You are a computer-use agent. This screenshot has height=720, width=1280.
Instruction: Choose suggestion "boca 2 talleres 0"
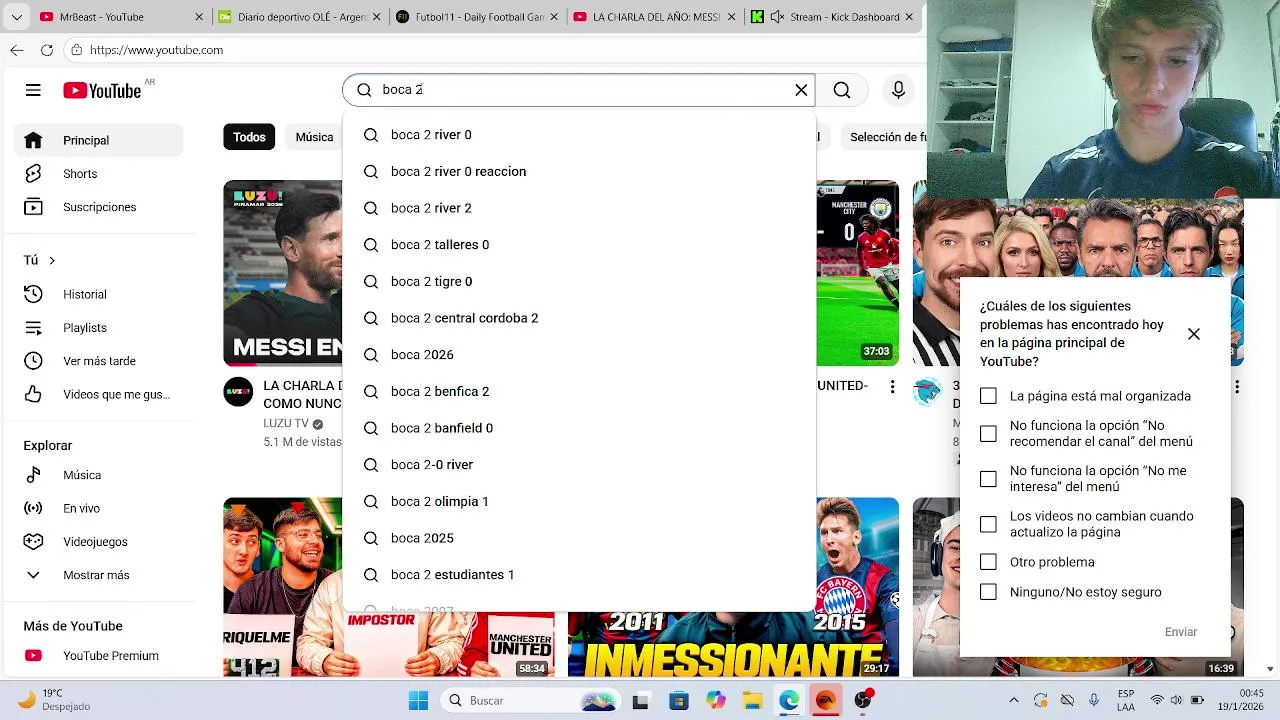579,245
